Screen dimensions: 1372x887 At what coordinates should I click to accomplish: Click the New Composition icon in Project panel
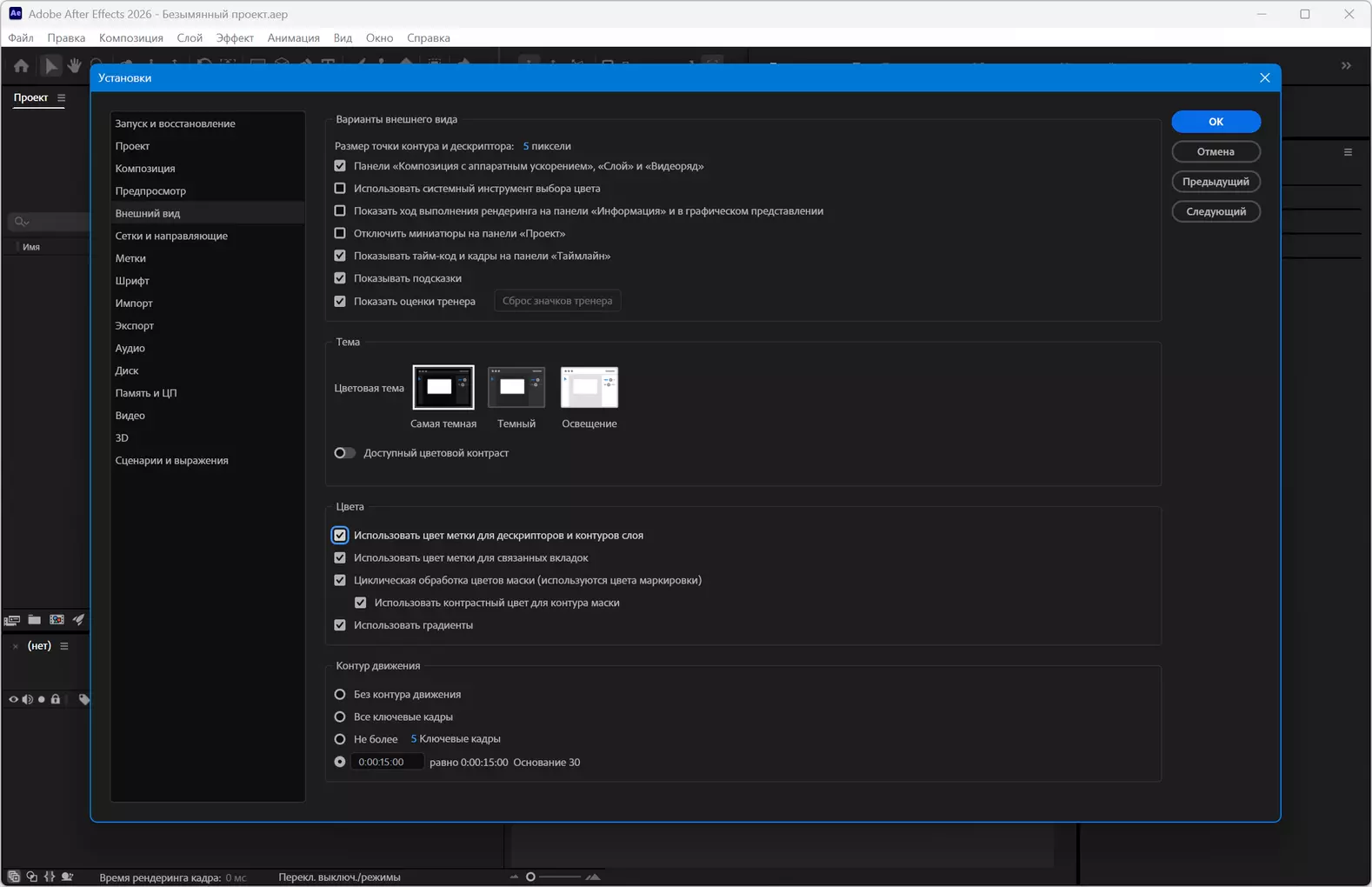pyautogui.click(x=57, y=620)
